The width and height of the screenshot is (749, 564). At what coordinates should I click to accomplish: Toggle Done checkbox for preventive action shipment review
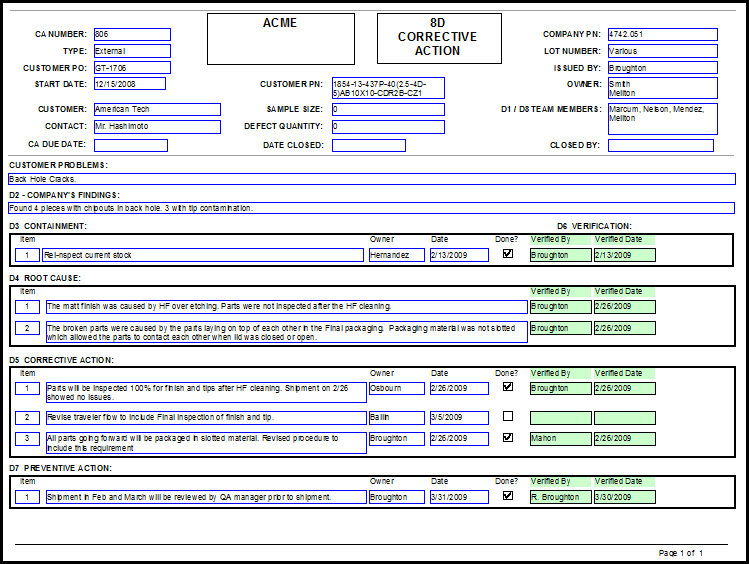pos(508,496)
